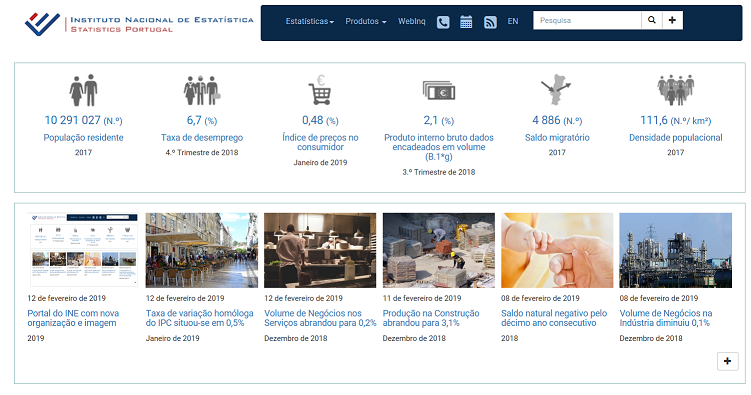
Task: Switch language to EN
Action: click(513, 21)
